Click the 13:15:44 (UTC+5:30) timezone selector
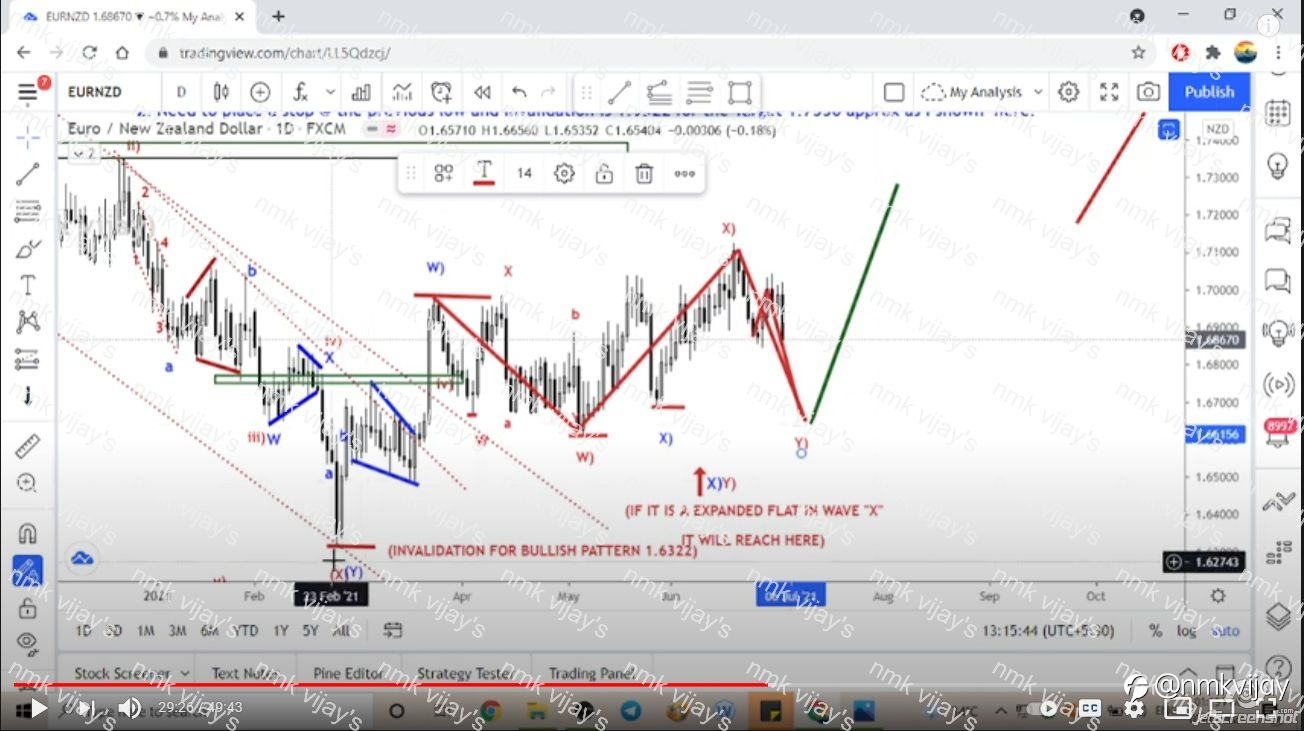The height and width of the screenshot is (731, 1304). point(1047,631)
